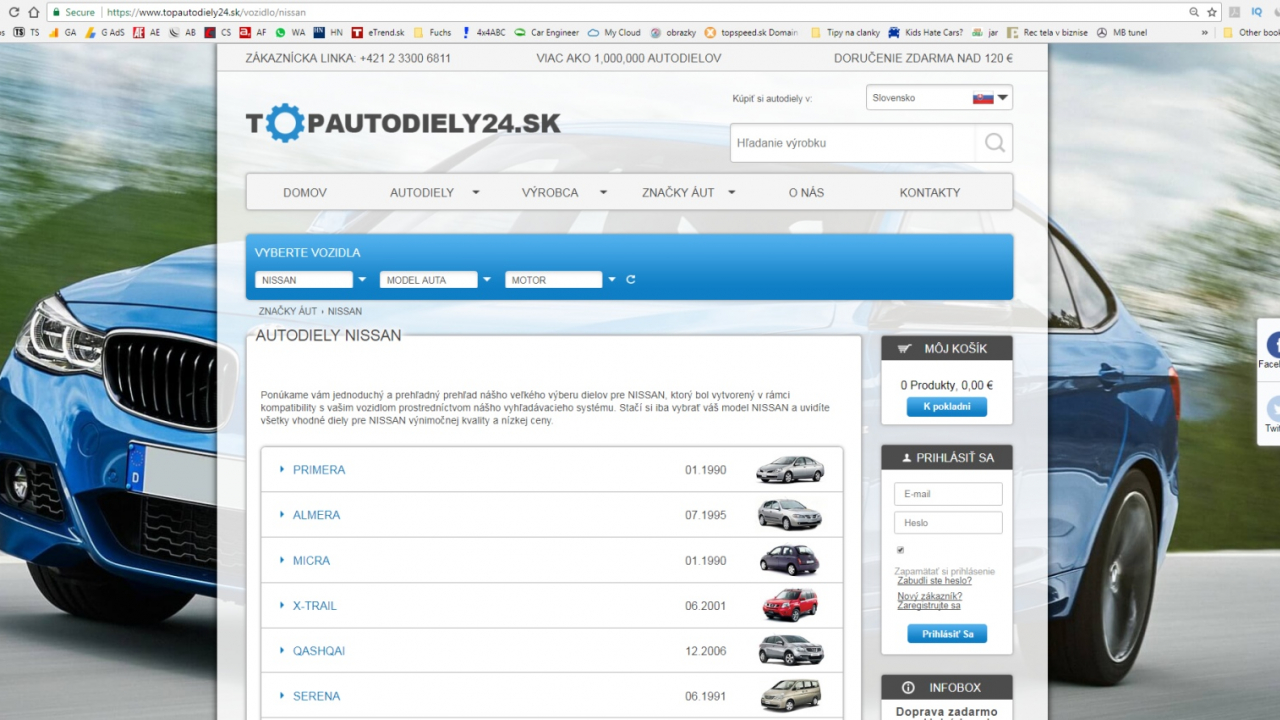Click the search magnifier button
Image resolution: width=1280 pixels, height=720 pixels.
click(994, 143)
